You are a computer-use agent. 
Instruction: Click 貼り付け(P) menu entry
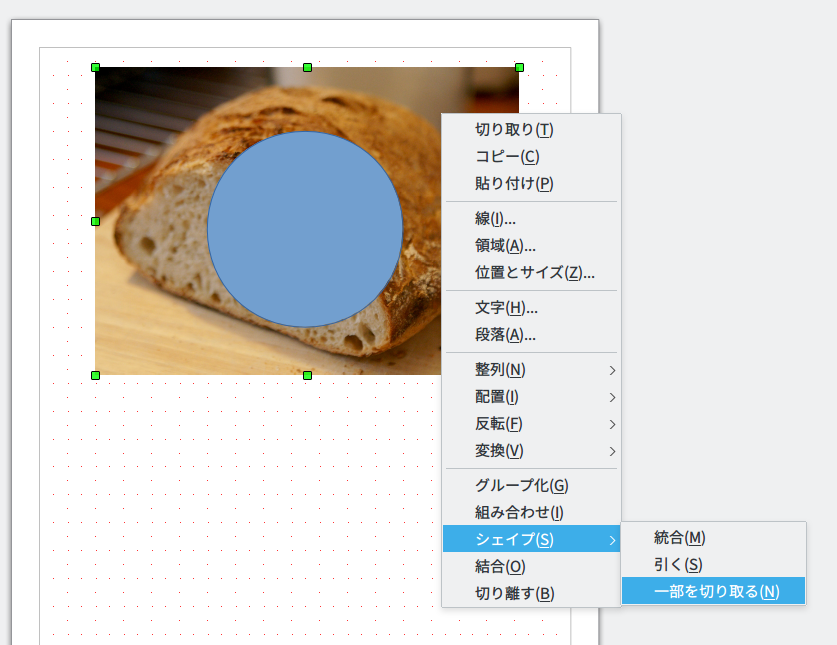[x=532, y=184]
